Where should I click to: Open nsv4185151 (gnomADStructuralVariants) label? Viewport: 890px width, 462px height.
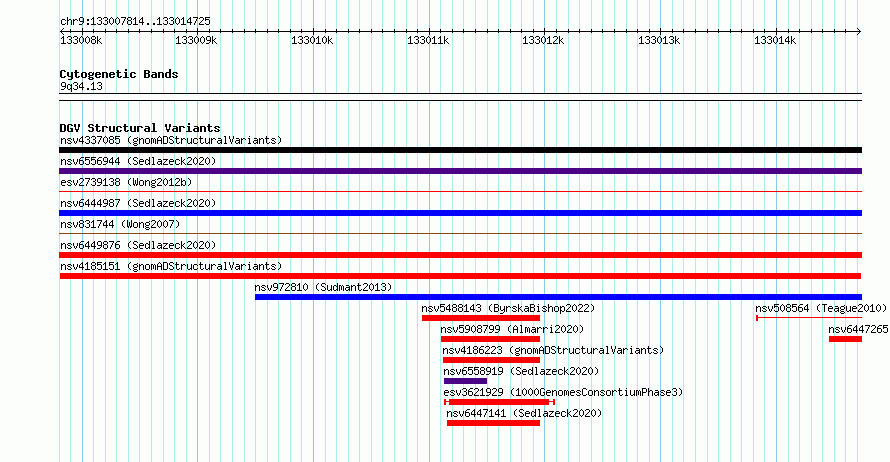click(171, 266)
